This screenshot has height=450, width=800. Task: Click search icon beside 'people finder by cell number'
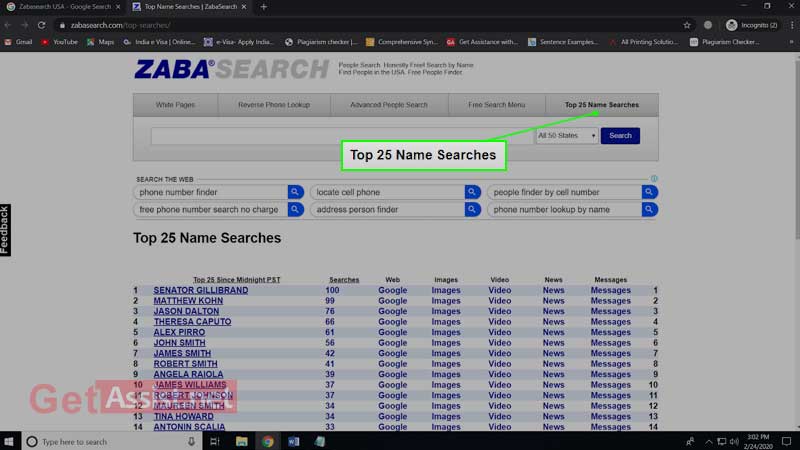click(x=649, y=192)
